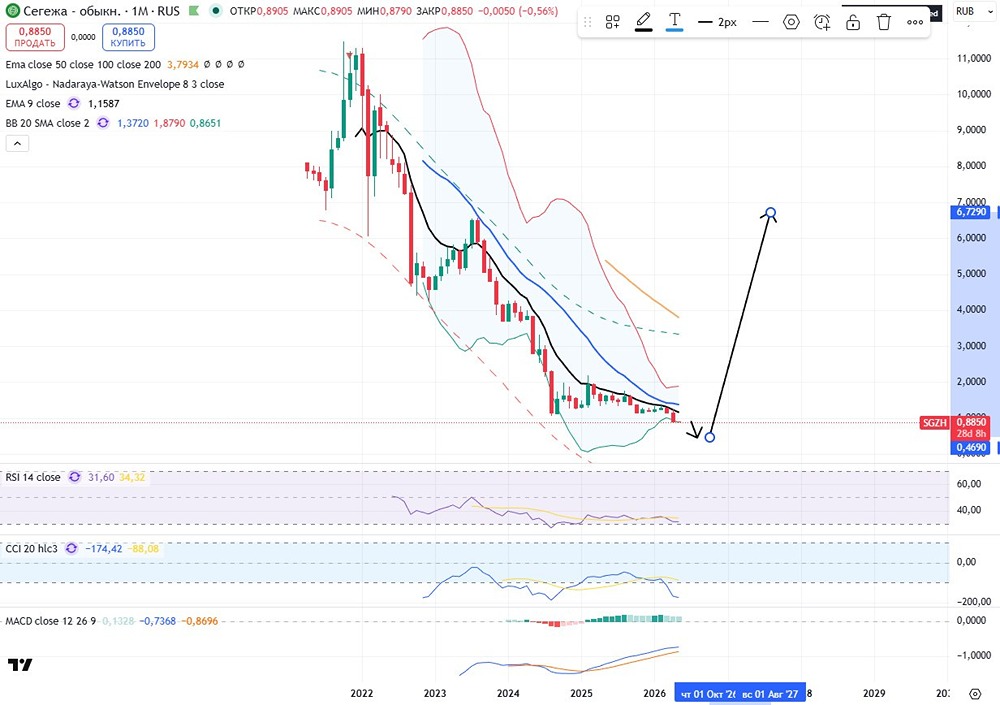The image size is (1000, 705).
Task: Click the 0,4690 price scale label
Action: (x=970, y=447)
